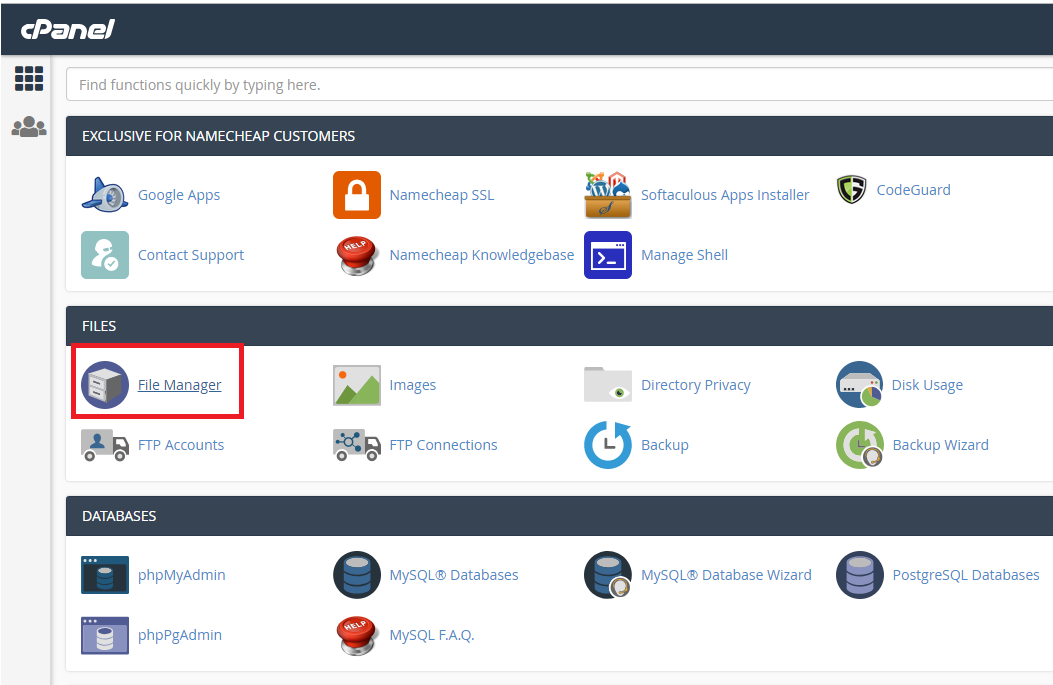Open the Backup link
Viewport: 1053px width, 685px height.
click(665, 445)
